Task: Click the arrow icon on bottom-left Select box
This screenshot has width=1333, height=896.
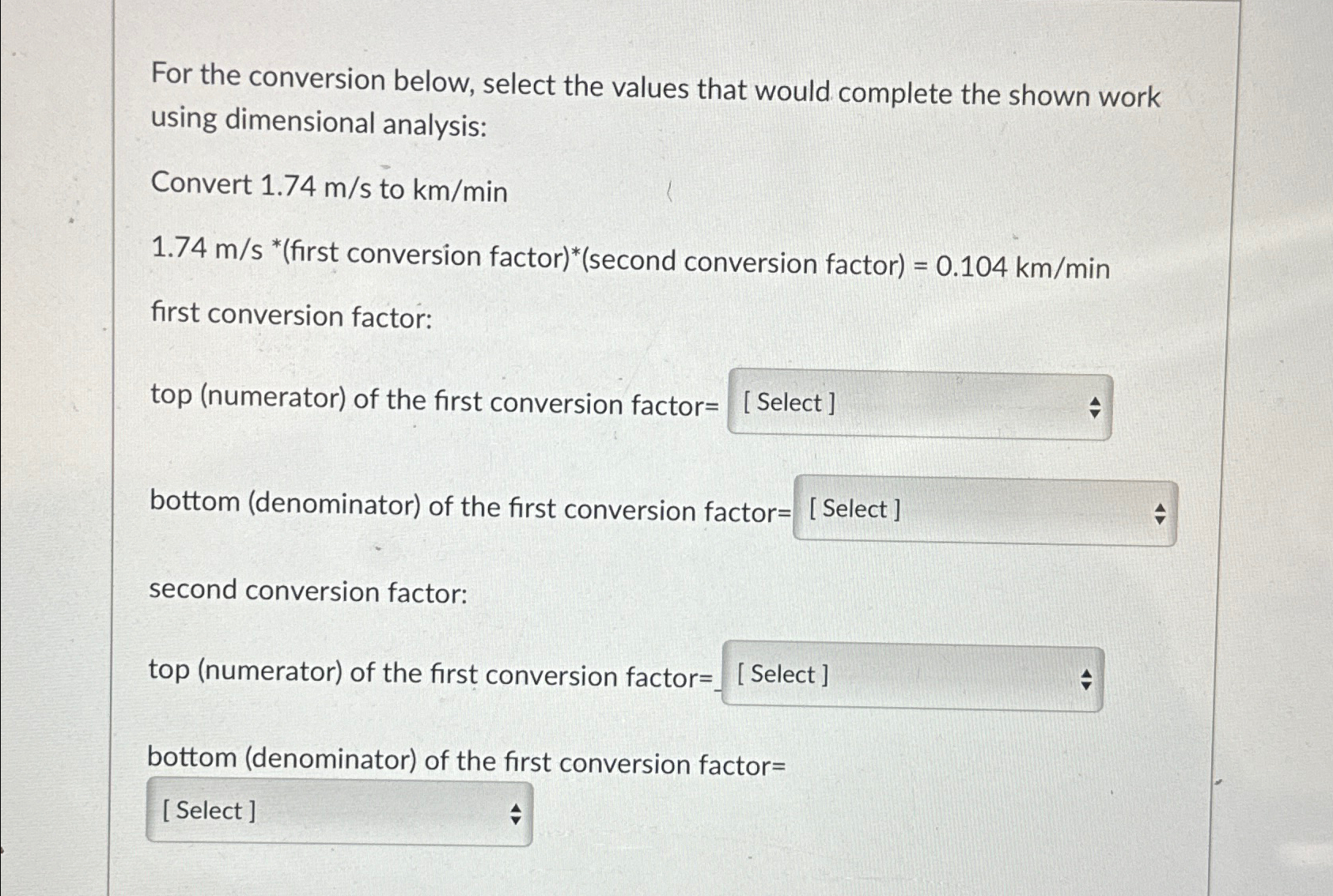Action: coord(514,813)
